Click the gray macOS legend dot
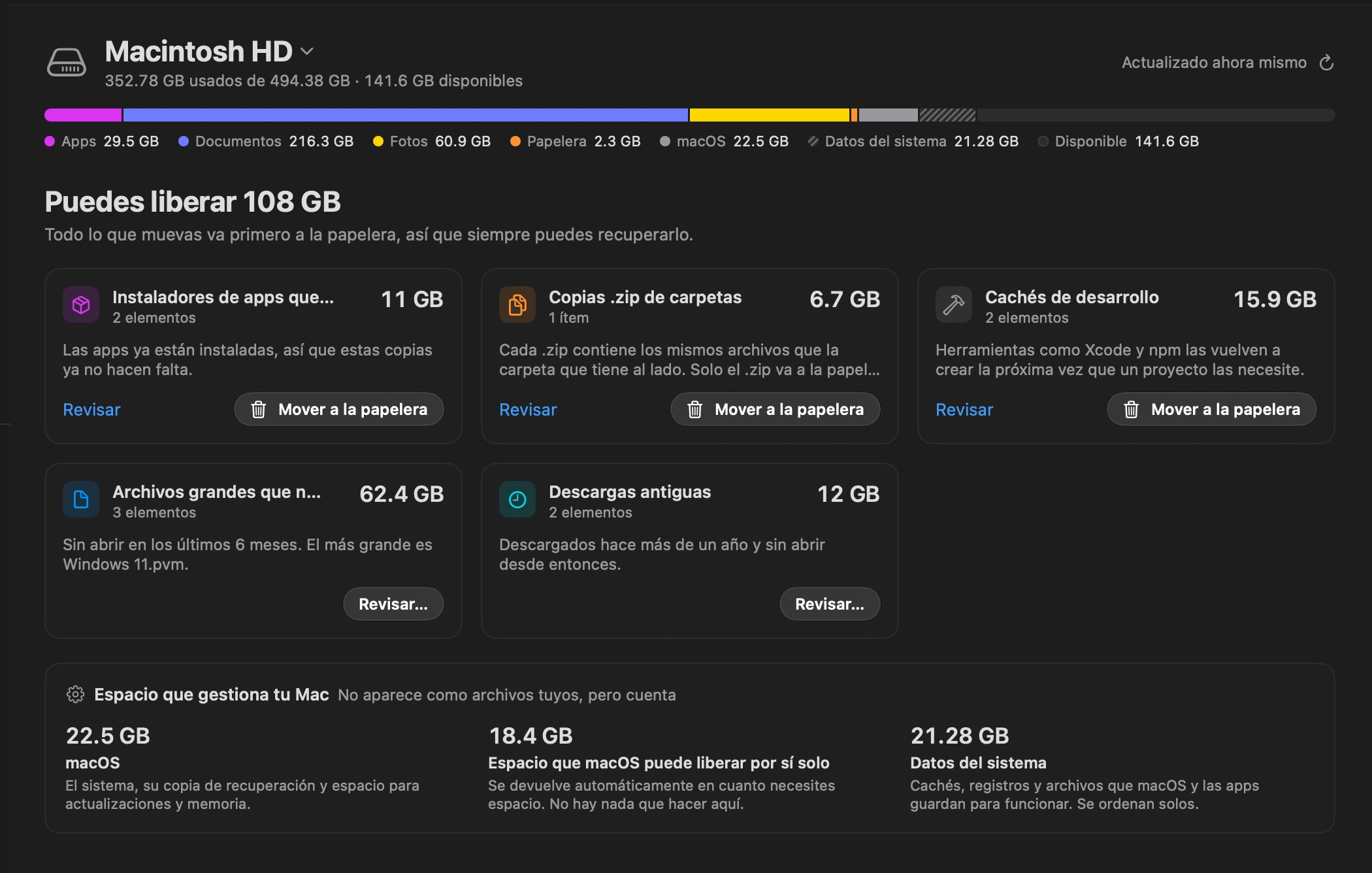 [x=665, y=141]
